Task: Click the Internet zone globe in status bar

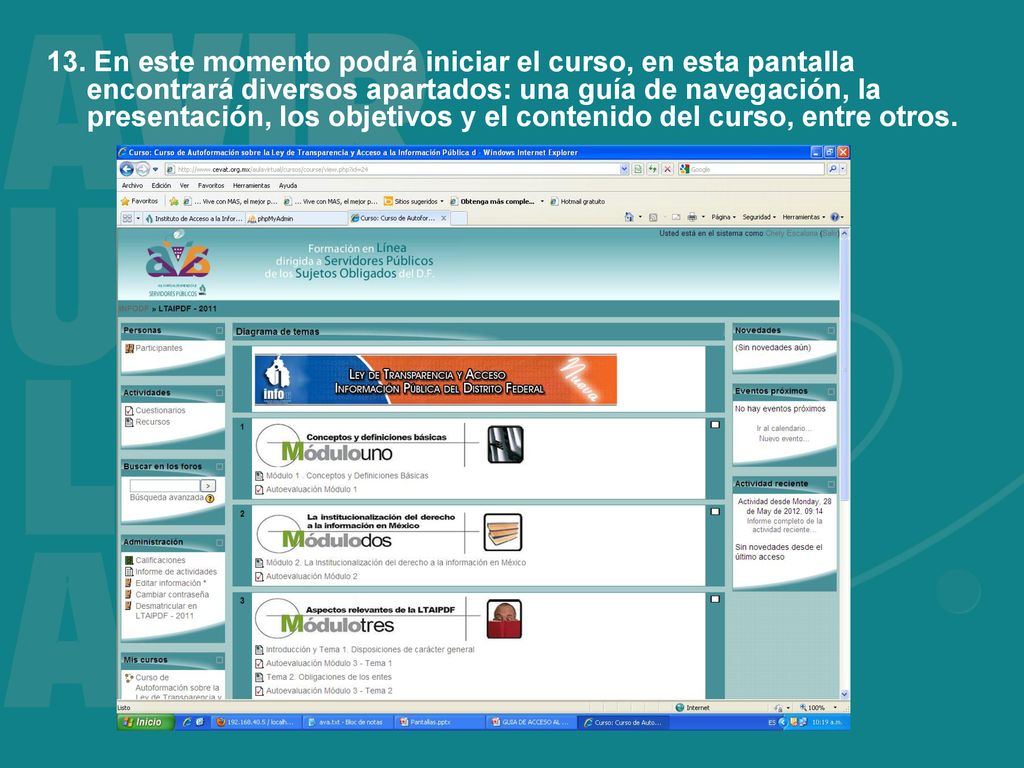Action: (x=679, y=707)
